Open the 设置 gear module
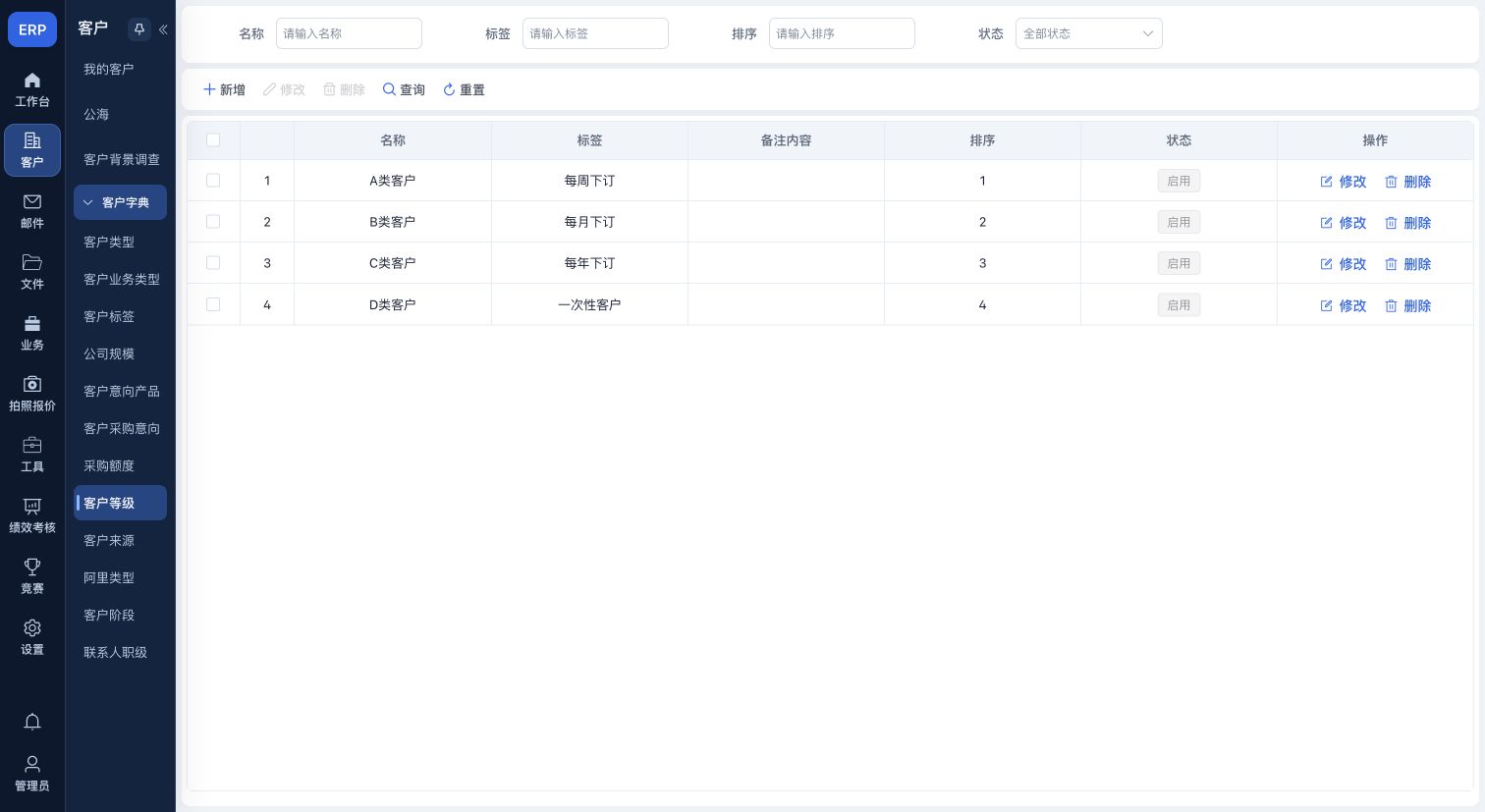The height and width of the screenshot is (812, 1485). click(x=32, y=637)
